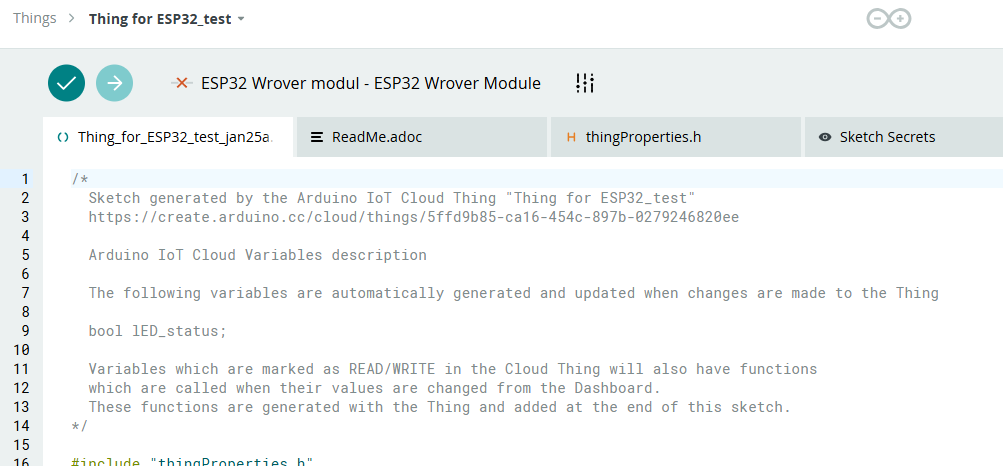Open the Sketch Secrets tab
The height and width of the screenshot is (466, 1003).
point(904,137)
